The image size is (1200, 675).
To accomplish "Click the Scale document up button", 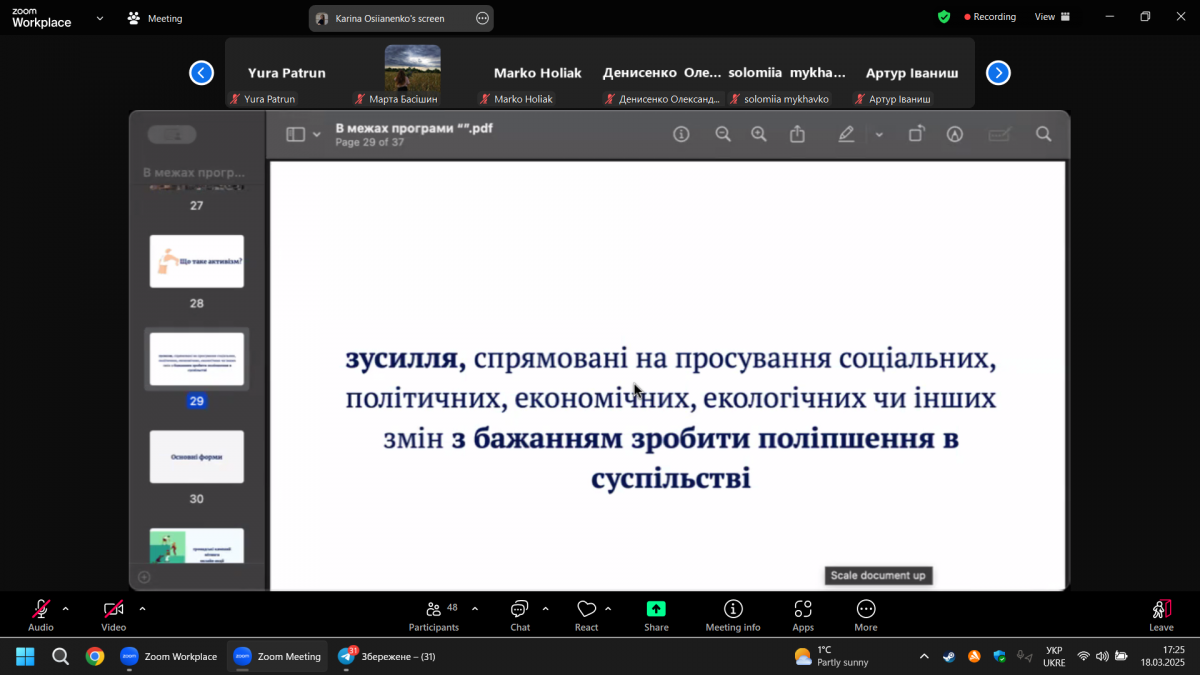I will [878, 575].
